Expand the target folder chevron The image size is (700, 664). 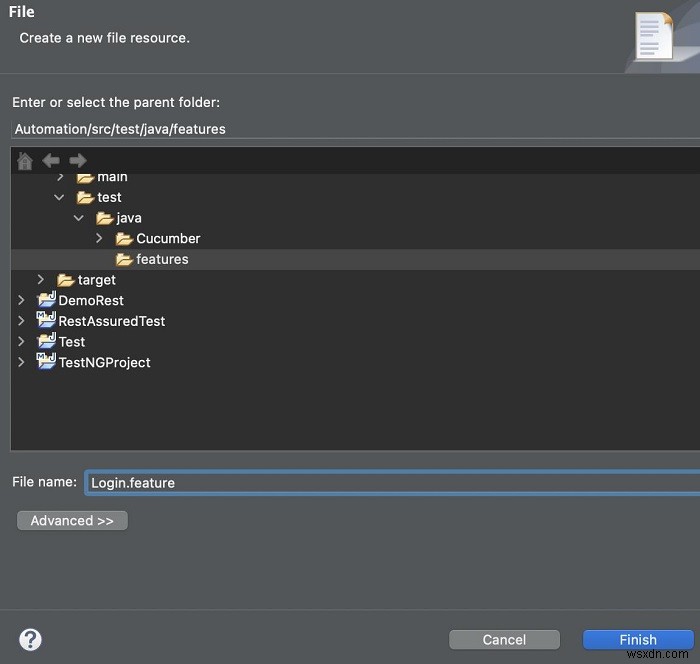coord(41,280)
